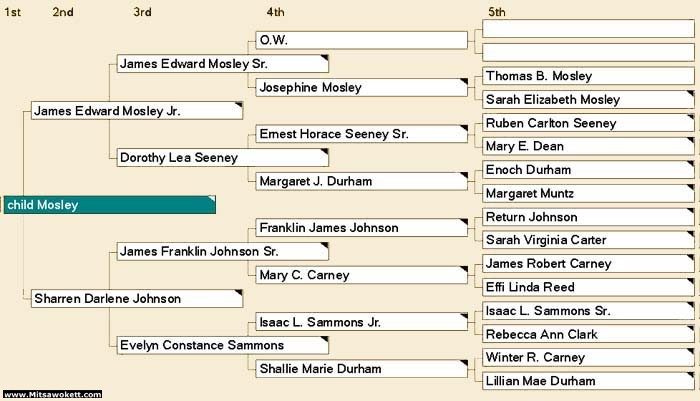Screen dimensions: 700x401
Task: Select Thomas B. Mosley in 5th generation
Action: 588,76
